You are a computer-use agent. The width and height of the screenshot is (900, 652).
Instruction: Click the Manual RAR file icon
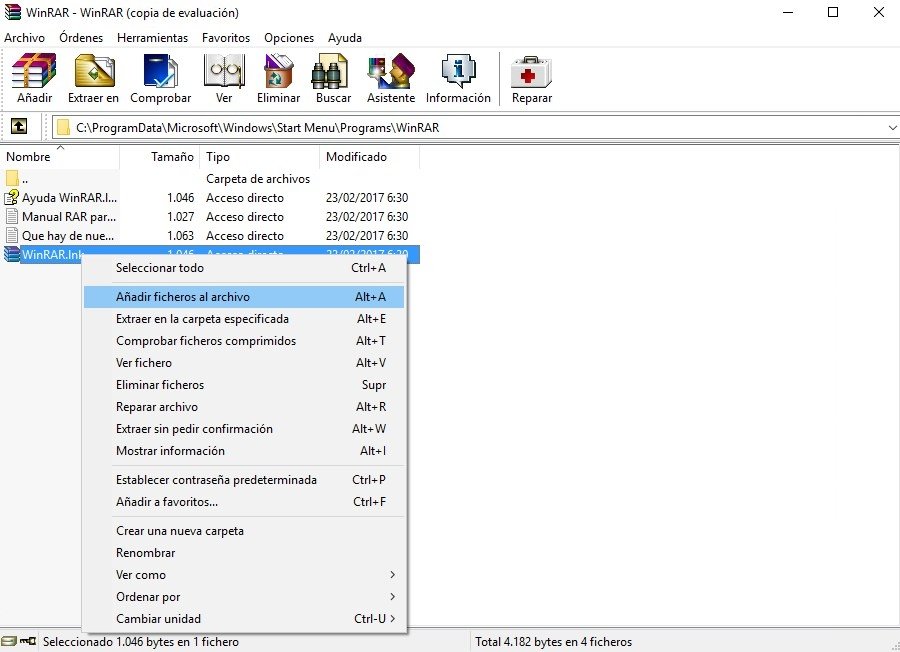[11, 216]
